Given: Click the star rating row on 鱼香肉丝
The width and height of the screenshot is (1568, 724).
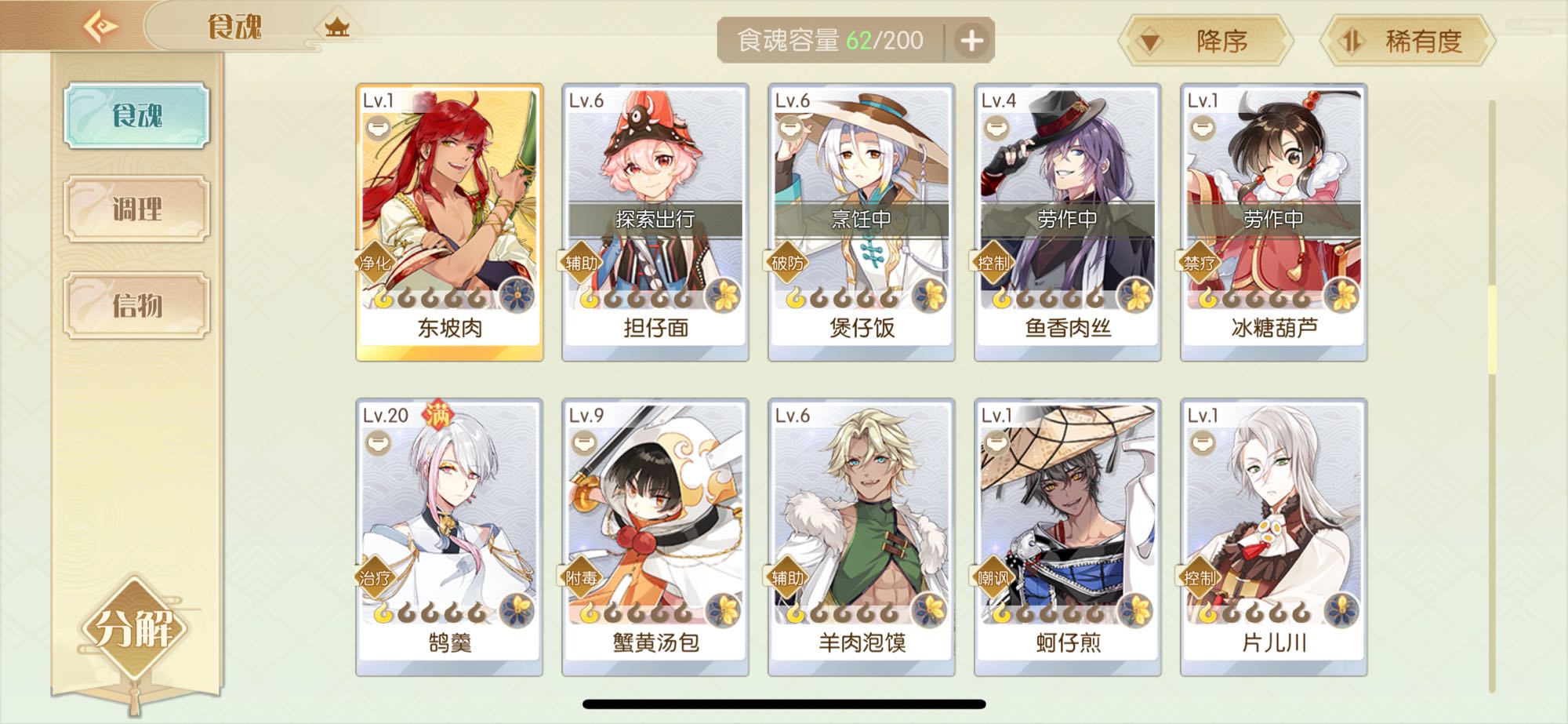Looking at the screenshot, I should pos(1048,298).
